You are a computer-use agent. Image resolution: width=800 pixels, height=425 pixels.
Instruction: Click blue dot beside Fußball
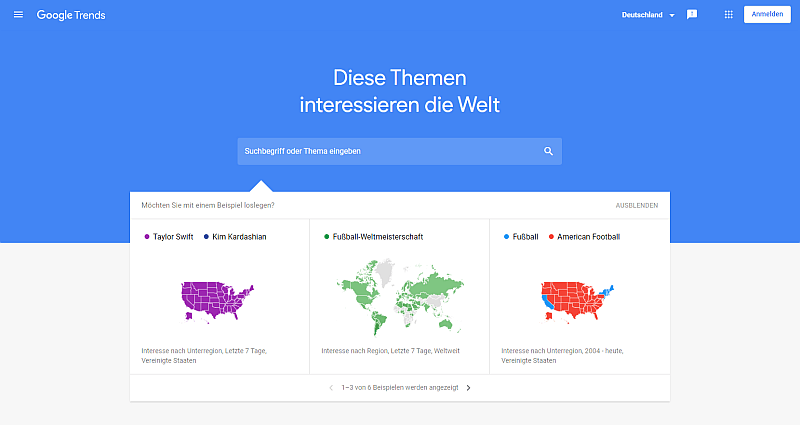point(506,237)
